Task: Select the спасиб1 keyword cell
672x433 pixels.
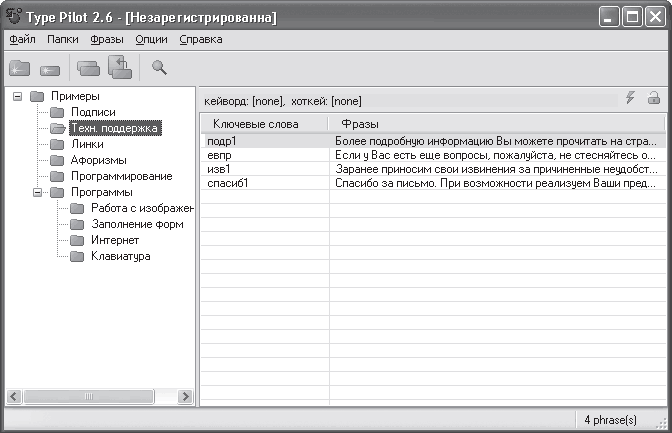Action: 265,183
